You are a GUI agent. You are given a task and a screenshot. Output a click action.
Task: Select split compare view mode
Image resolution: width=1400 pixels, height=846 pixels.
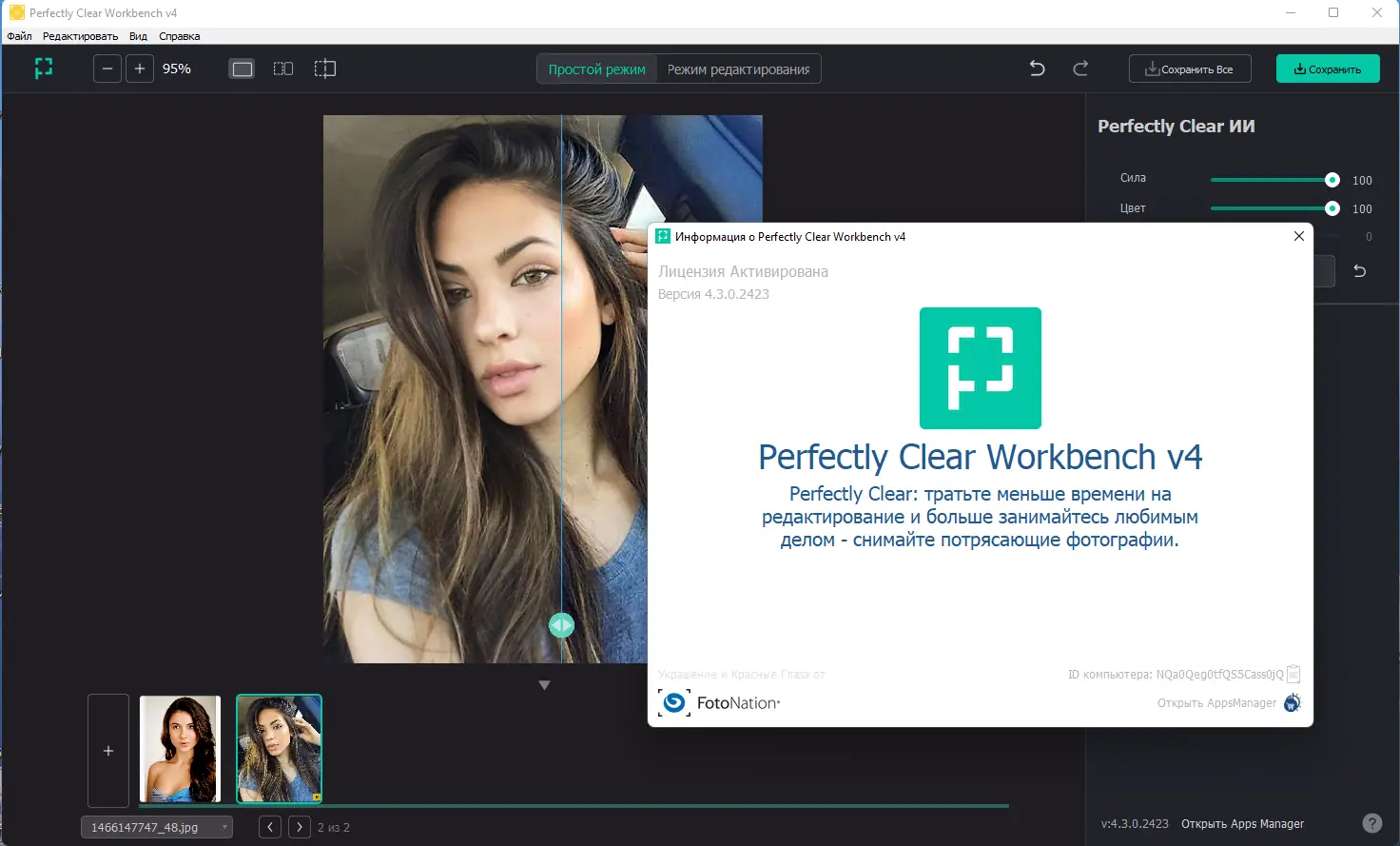coord(325,69)
